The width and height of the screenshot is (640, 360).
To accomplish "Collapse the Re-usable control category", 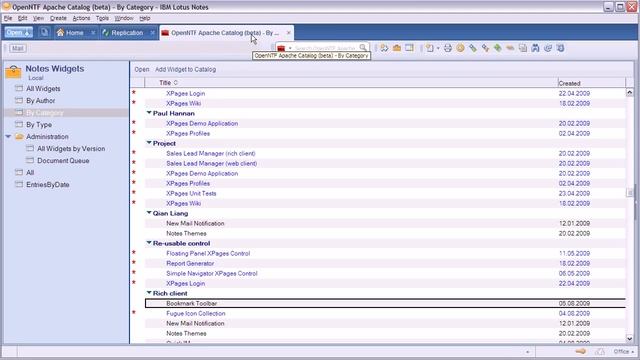I will [x=149, y=243].
